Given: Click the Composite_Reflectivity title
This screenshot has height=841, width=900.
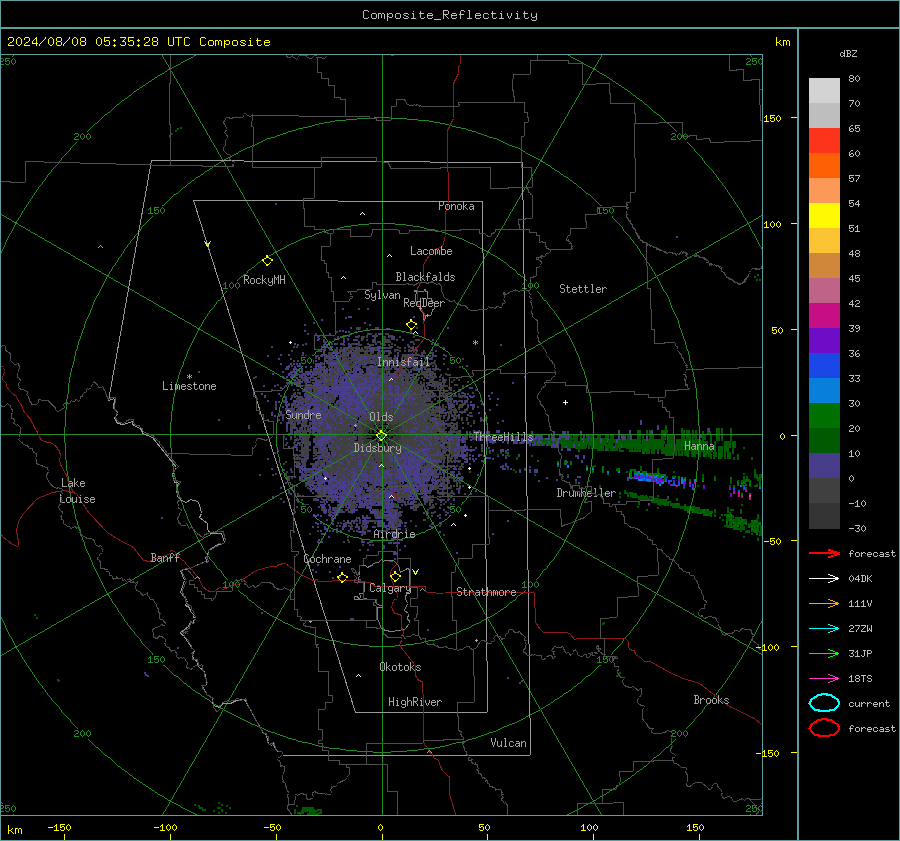Looking at the screenshot, I should (x=450, y=15).
